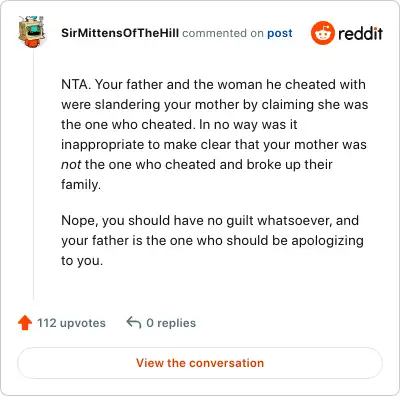Click the paragraph beginning "Nope, you should"
The width and height of the screenshot is (400, 396).
coord(212,240)
